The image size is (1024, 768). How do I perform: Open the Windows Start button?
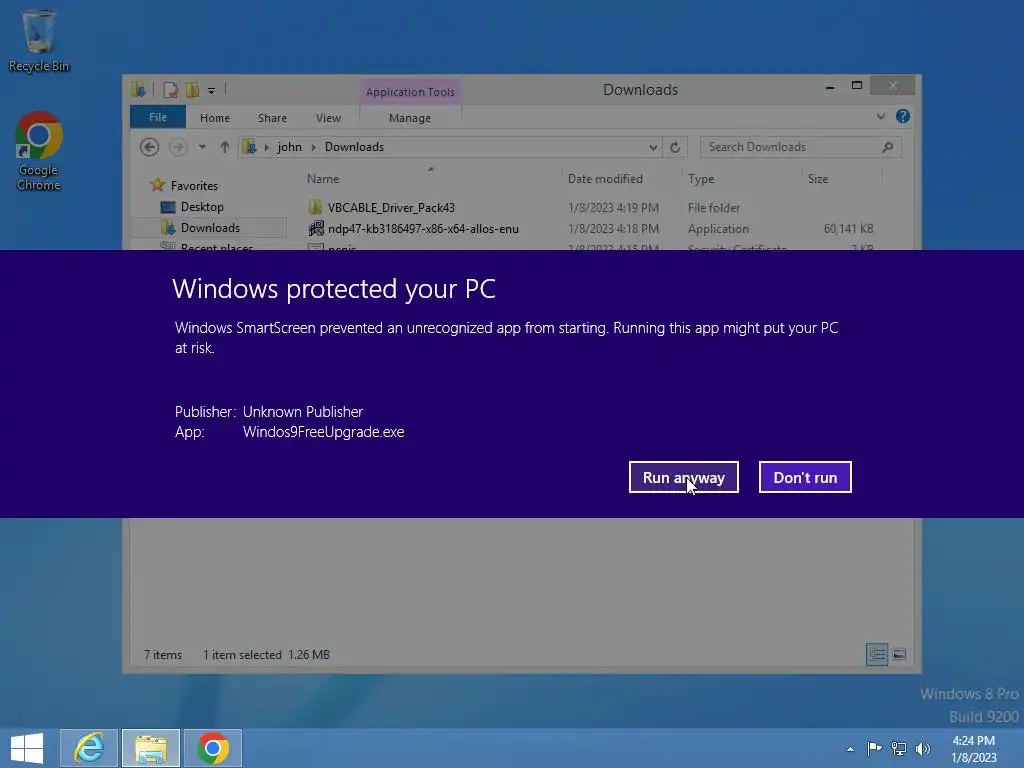coord(27,748)
